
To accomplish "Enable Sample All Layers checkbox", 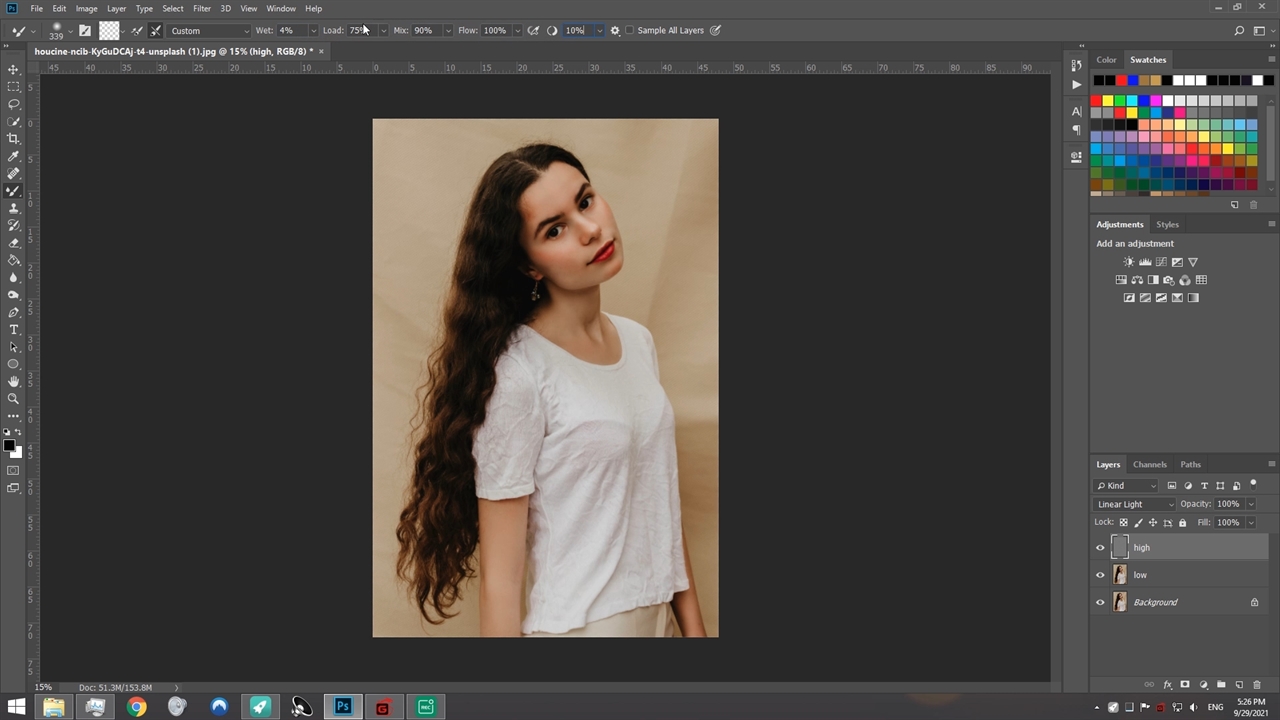I will point(630,31).
